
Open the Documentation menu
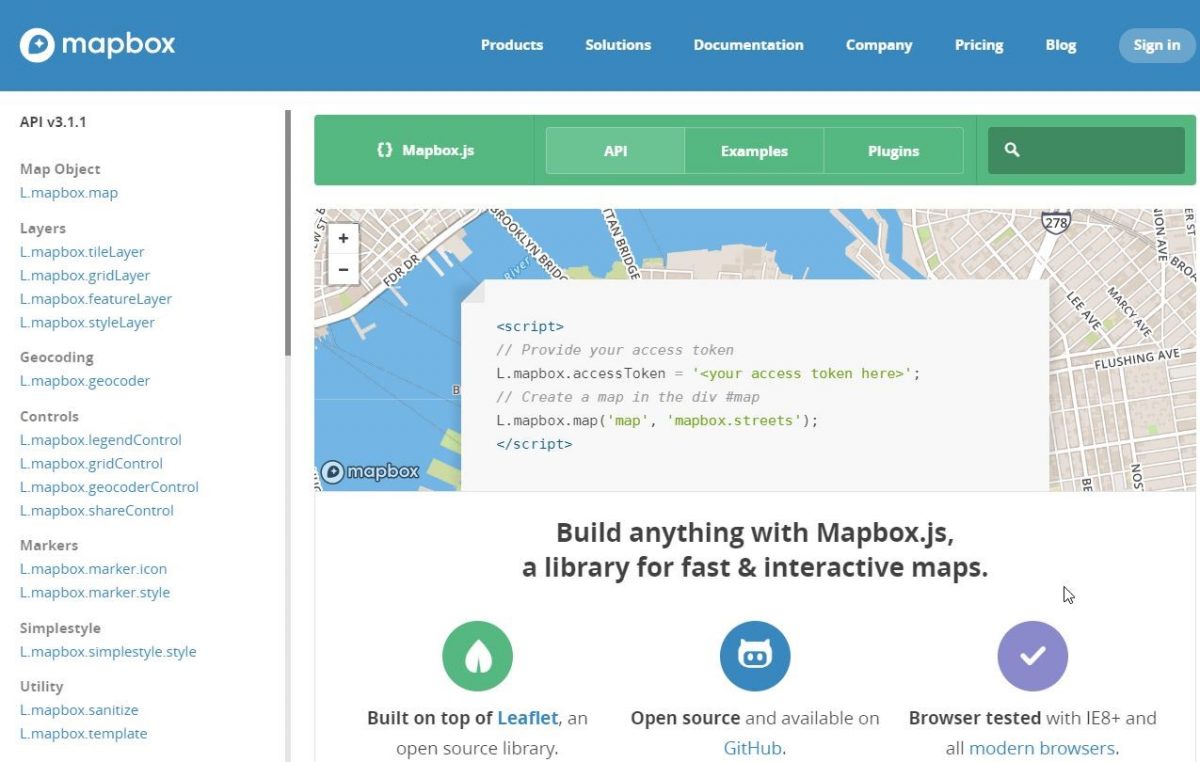(748, 45)
